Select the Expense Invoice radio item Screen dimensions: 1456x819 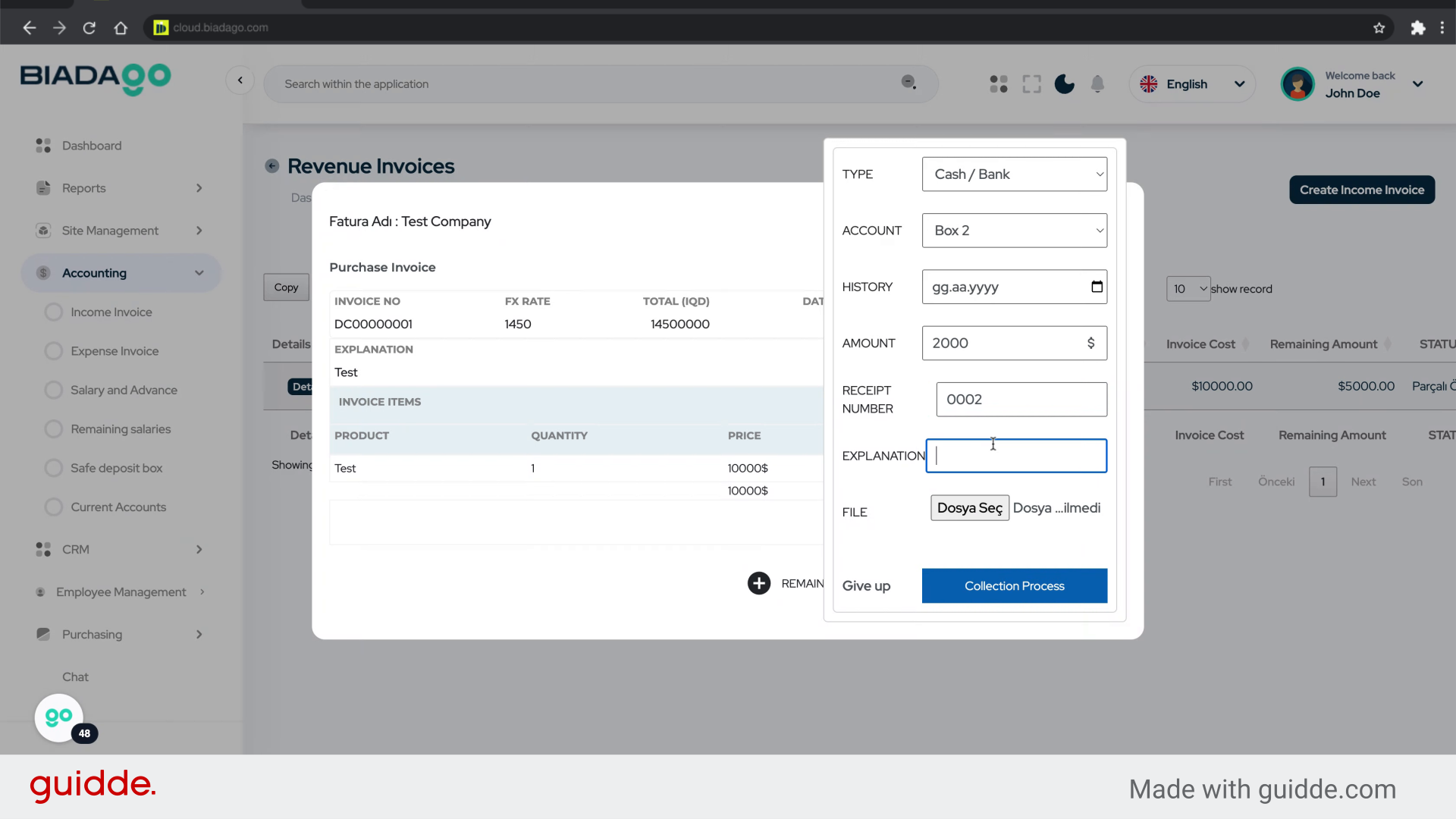pos(54,351)
